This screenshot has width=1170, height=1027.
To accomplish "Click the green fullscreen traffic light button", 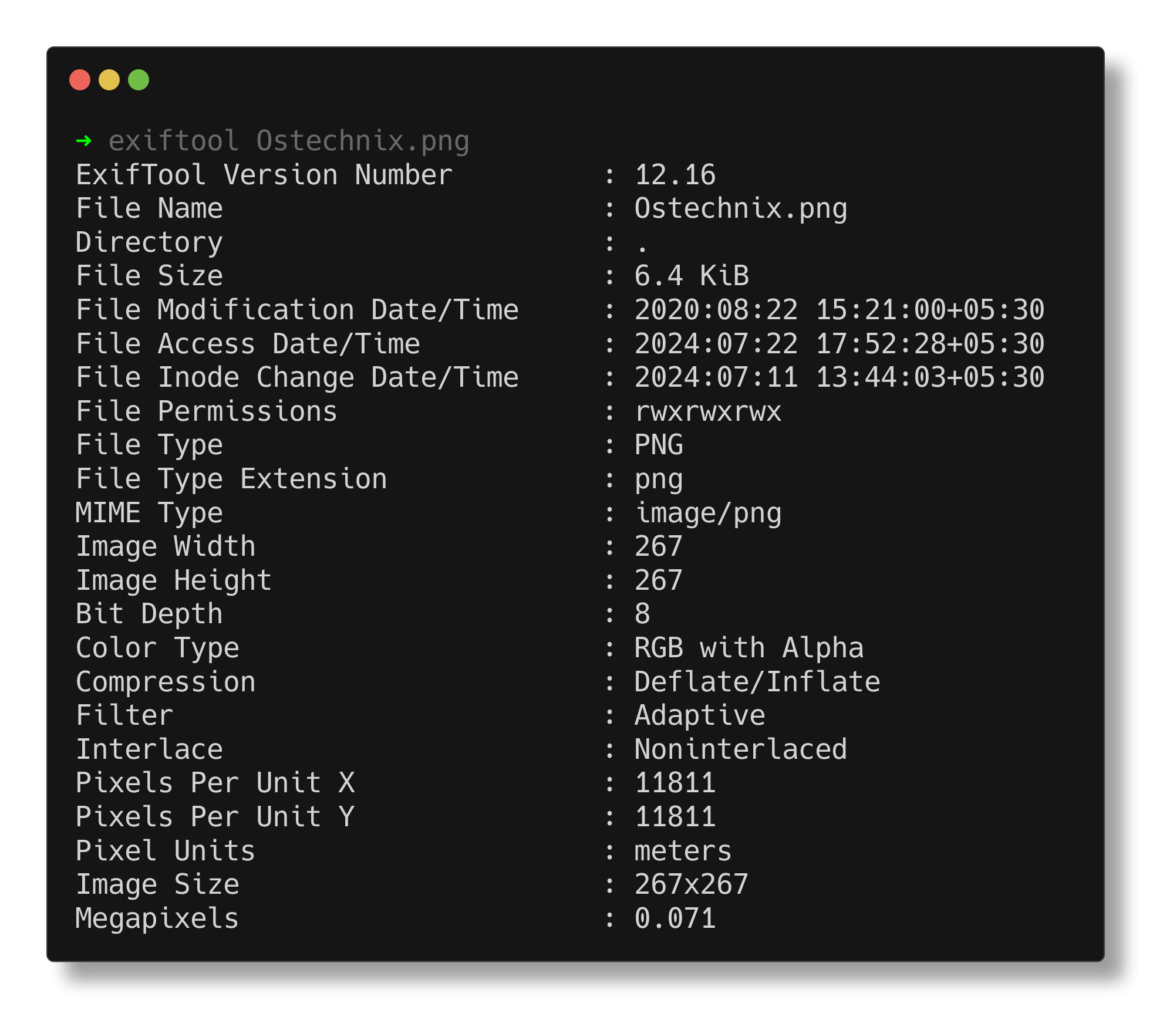I will point(138,79).
